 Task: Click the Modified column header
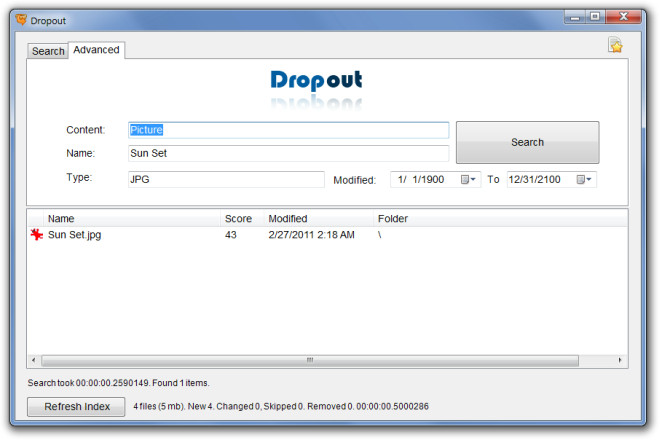point(288,218)
